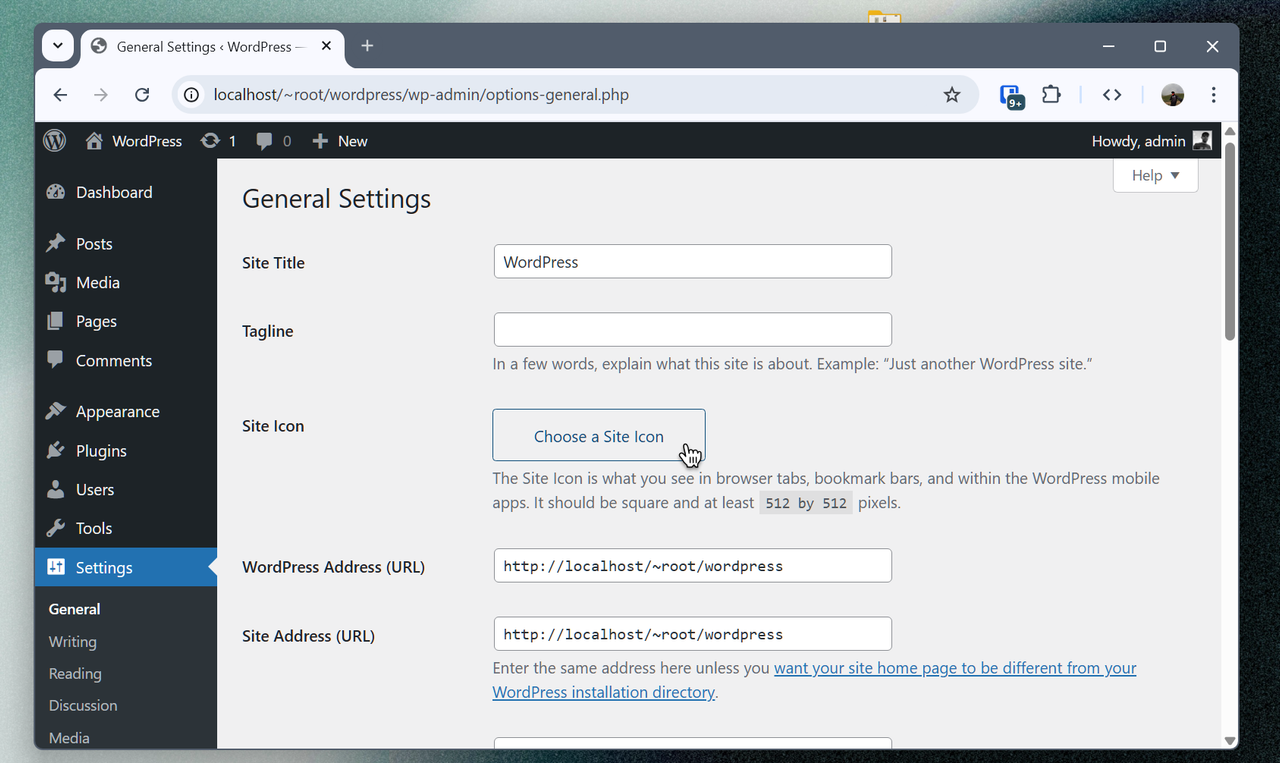The height and width of the screenshot is (763, 1280).
Task: View site information icon in address bar
Action: tap(191, 95)
